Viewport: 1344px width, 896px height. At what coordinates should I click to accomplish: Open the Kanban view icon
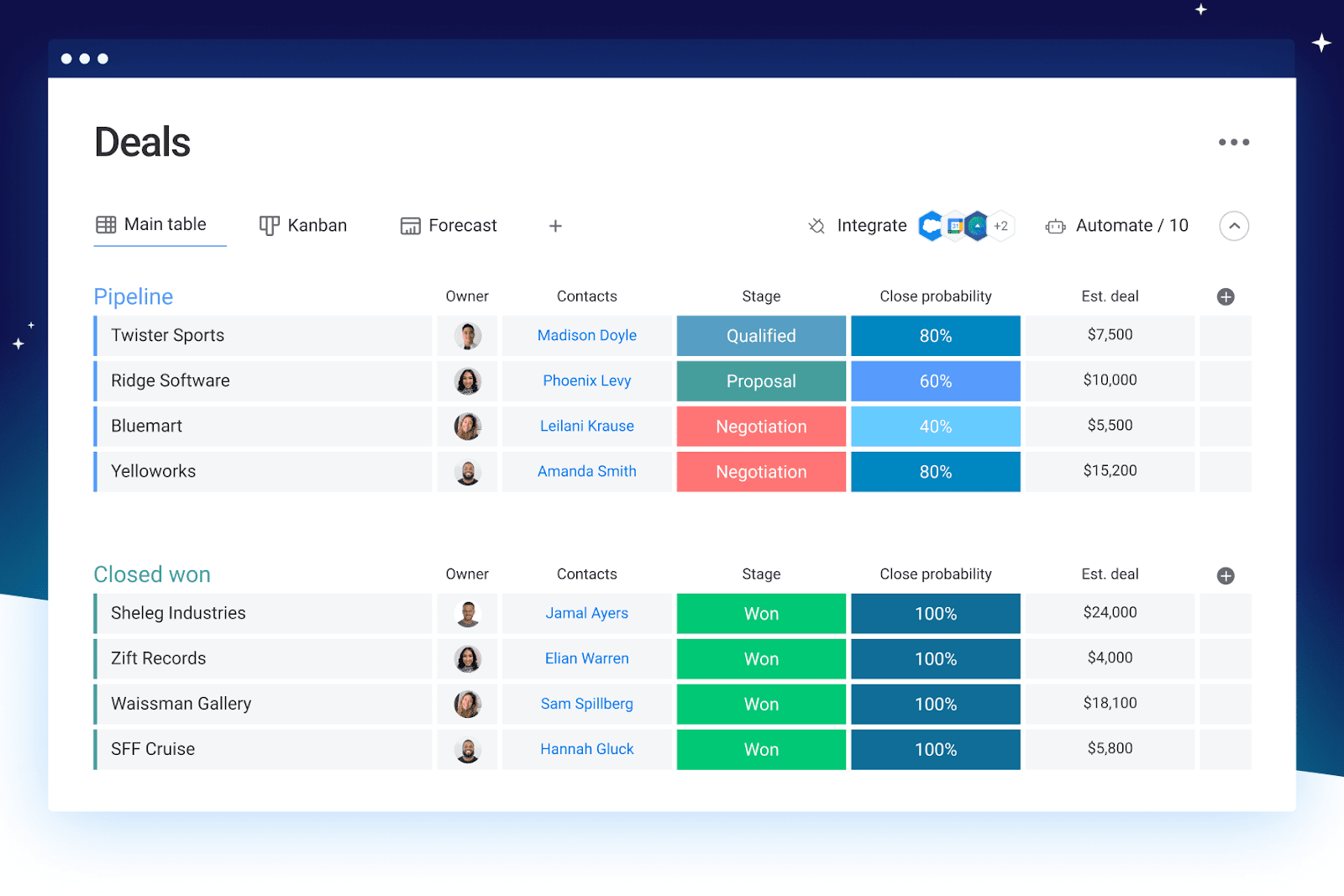(x=269, y=225)
